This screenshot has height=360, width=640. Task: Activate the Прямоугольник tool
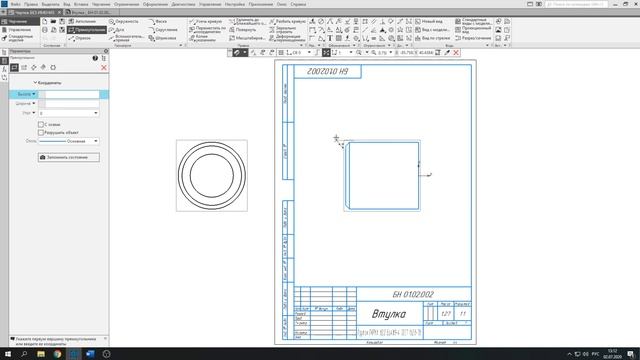tap(87, 30)
